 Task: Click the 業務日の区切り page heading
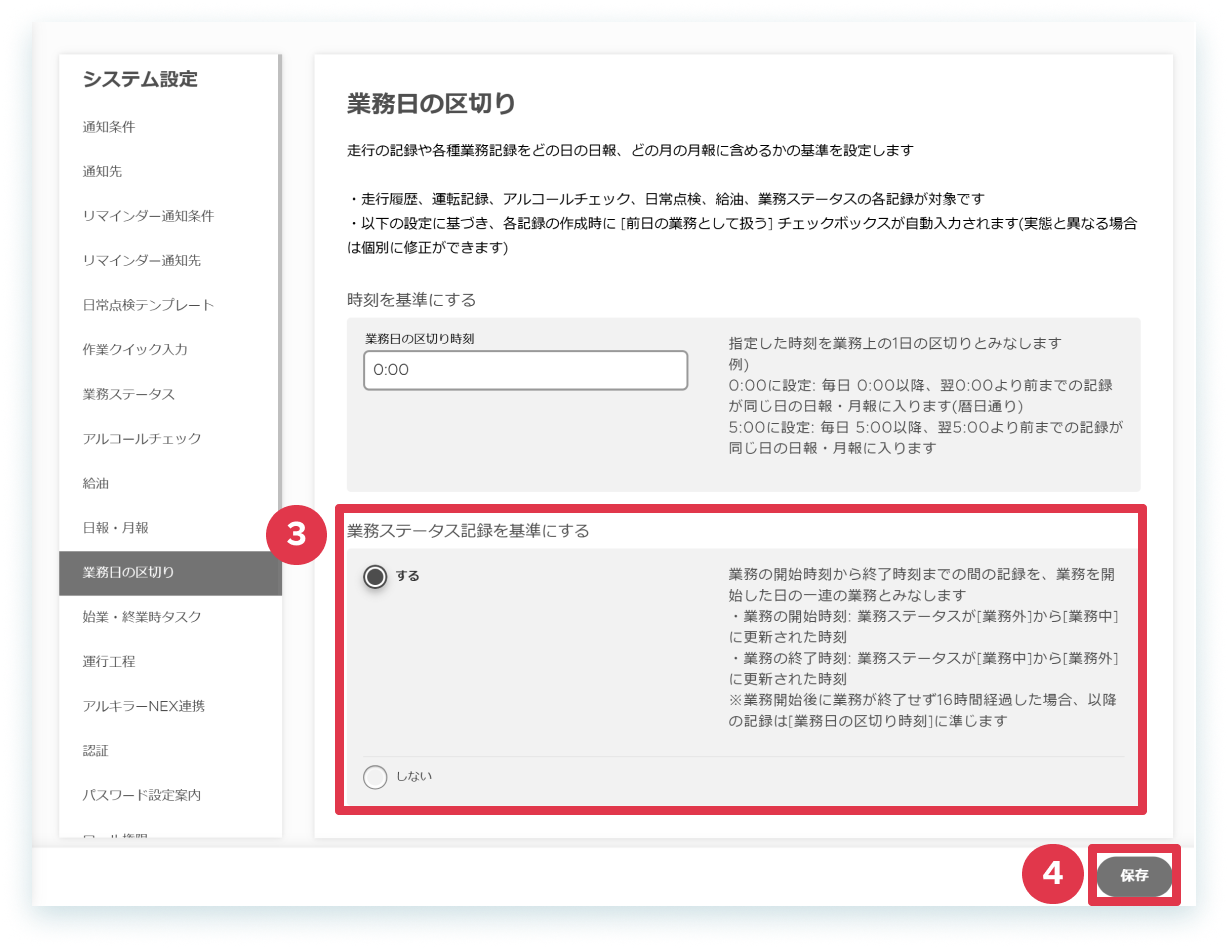click(x=431, y=103)
